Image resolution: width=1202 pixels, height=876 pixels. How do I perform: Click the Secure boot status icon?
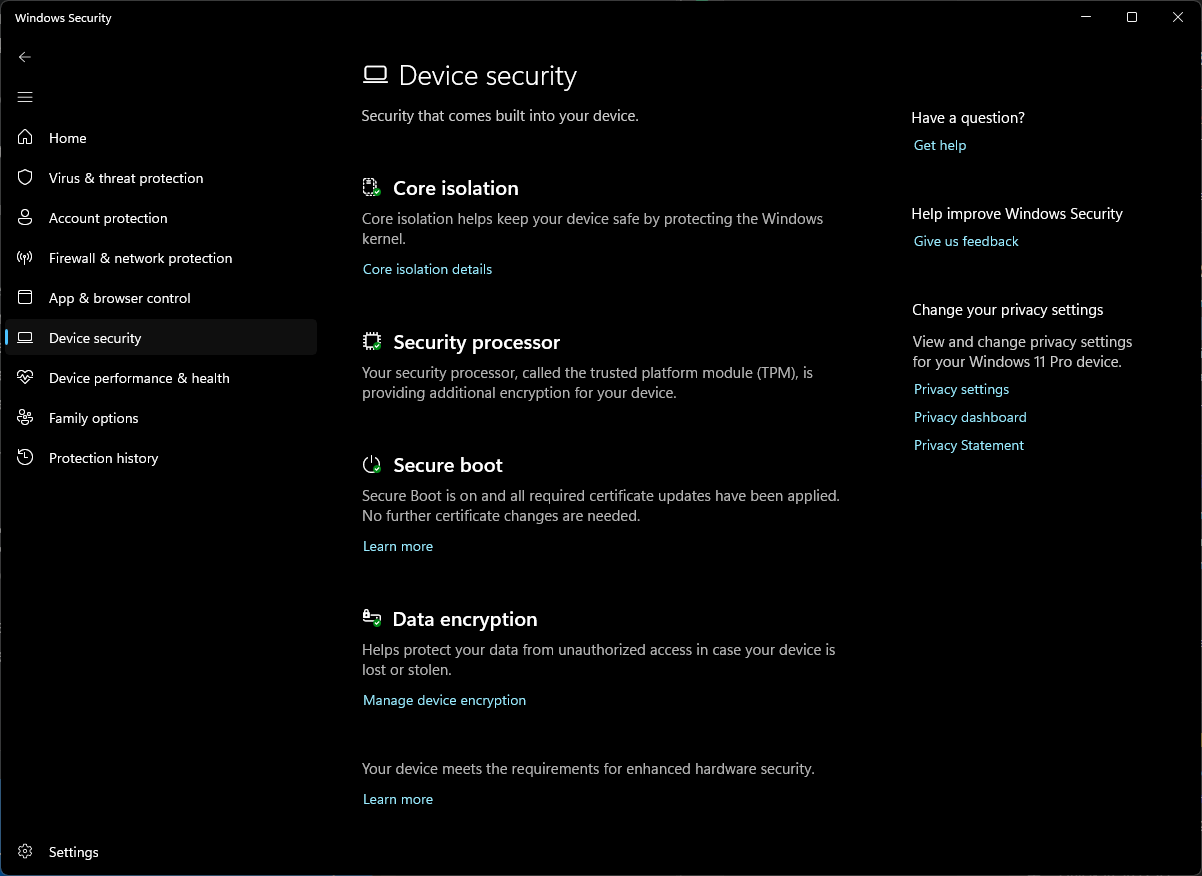[371, 464]
